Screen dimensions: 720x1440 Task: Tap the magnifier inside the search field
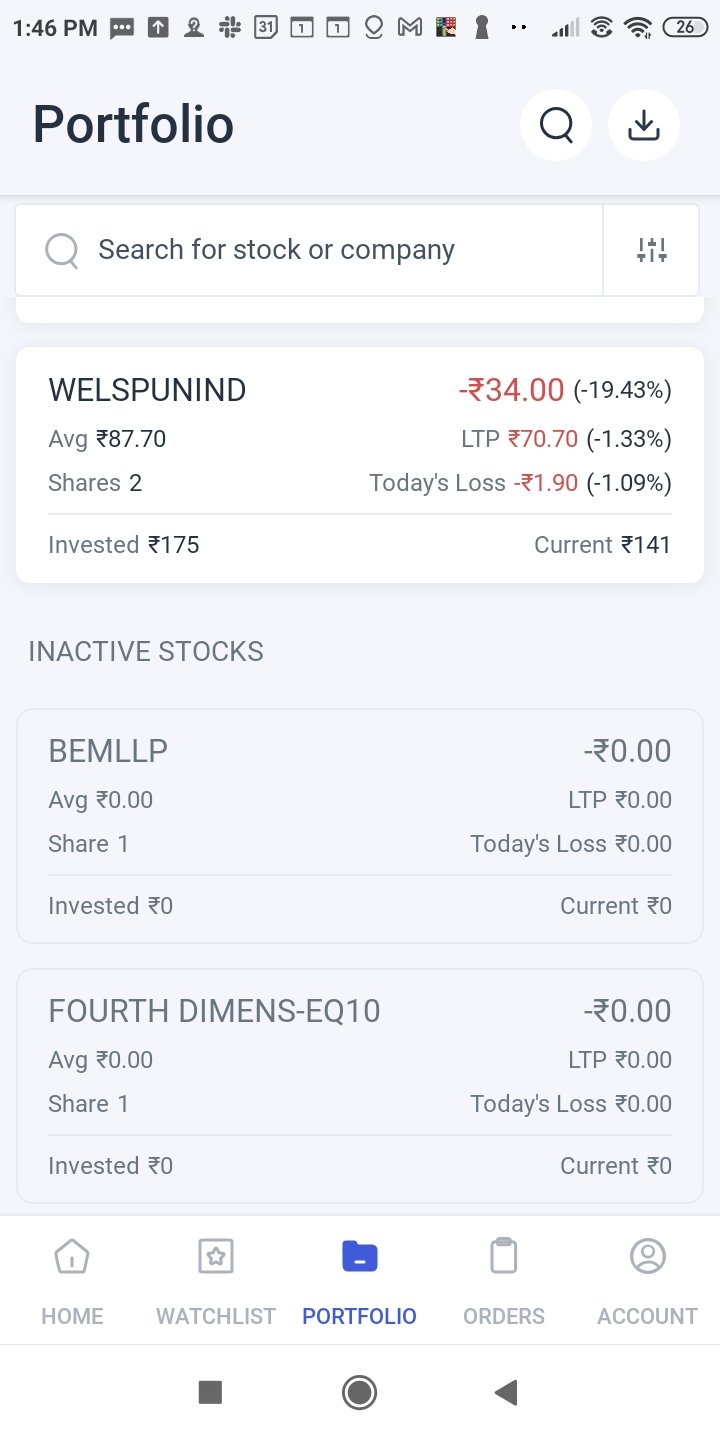62,250
